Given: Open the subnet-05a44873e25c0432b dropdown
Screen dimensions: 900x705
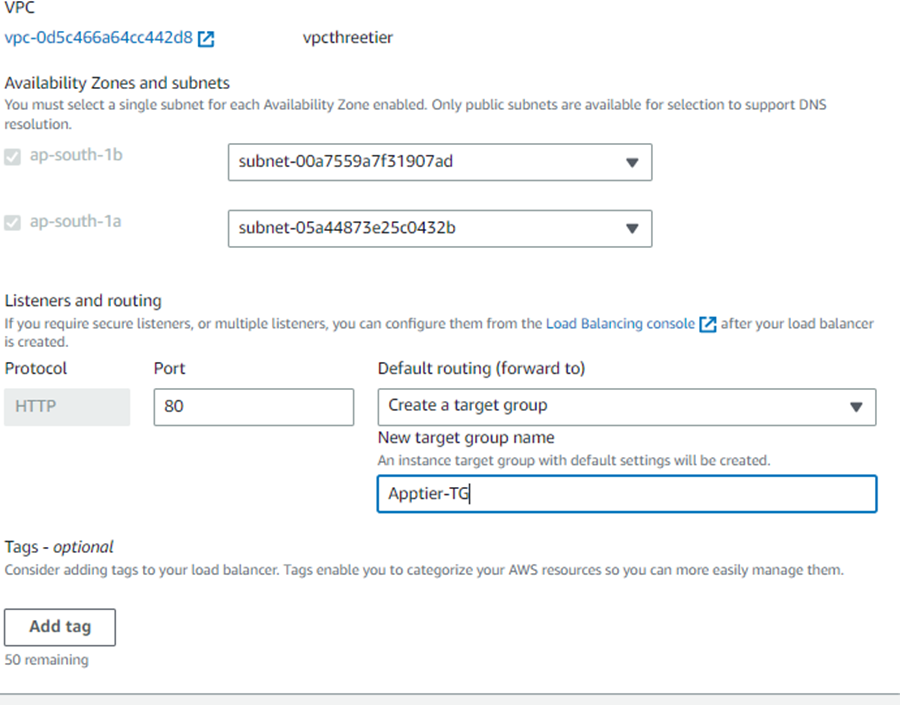Looking at the screenshot, I should coord(440,228).
